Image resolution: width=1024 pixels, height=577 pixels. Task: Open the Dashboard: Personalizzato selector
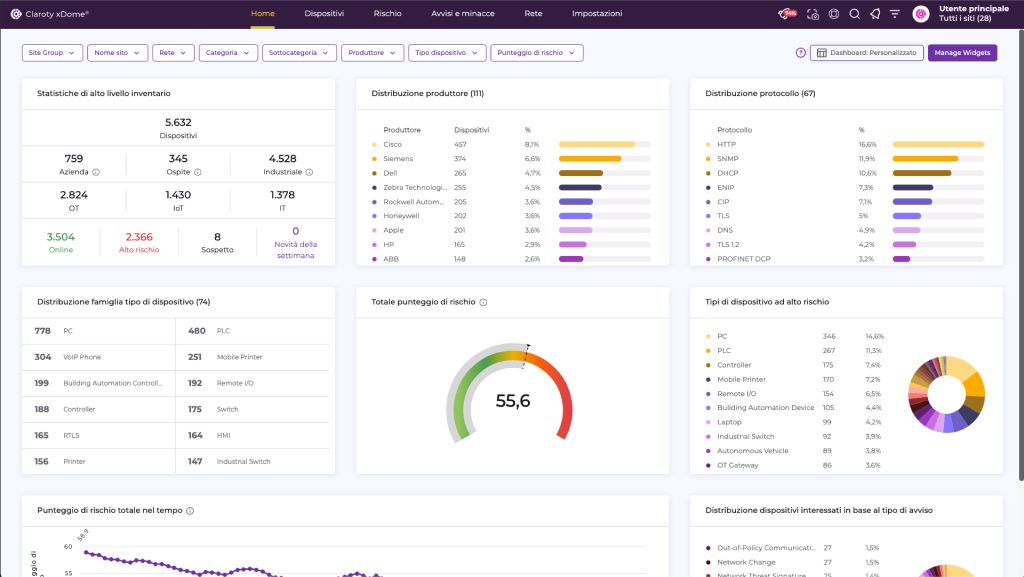tap(866, 53)
